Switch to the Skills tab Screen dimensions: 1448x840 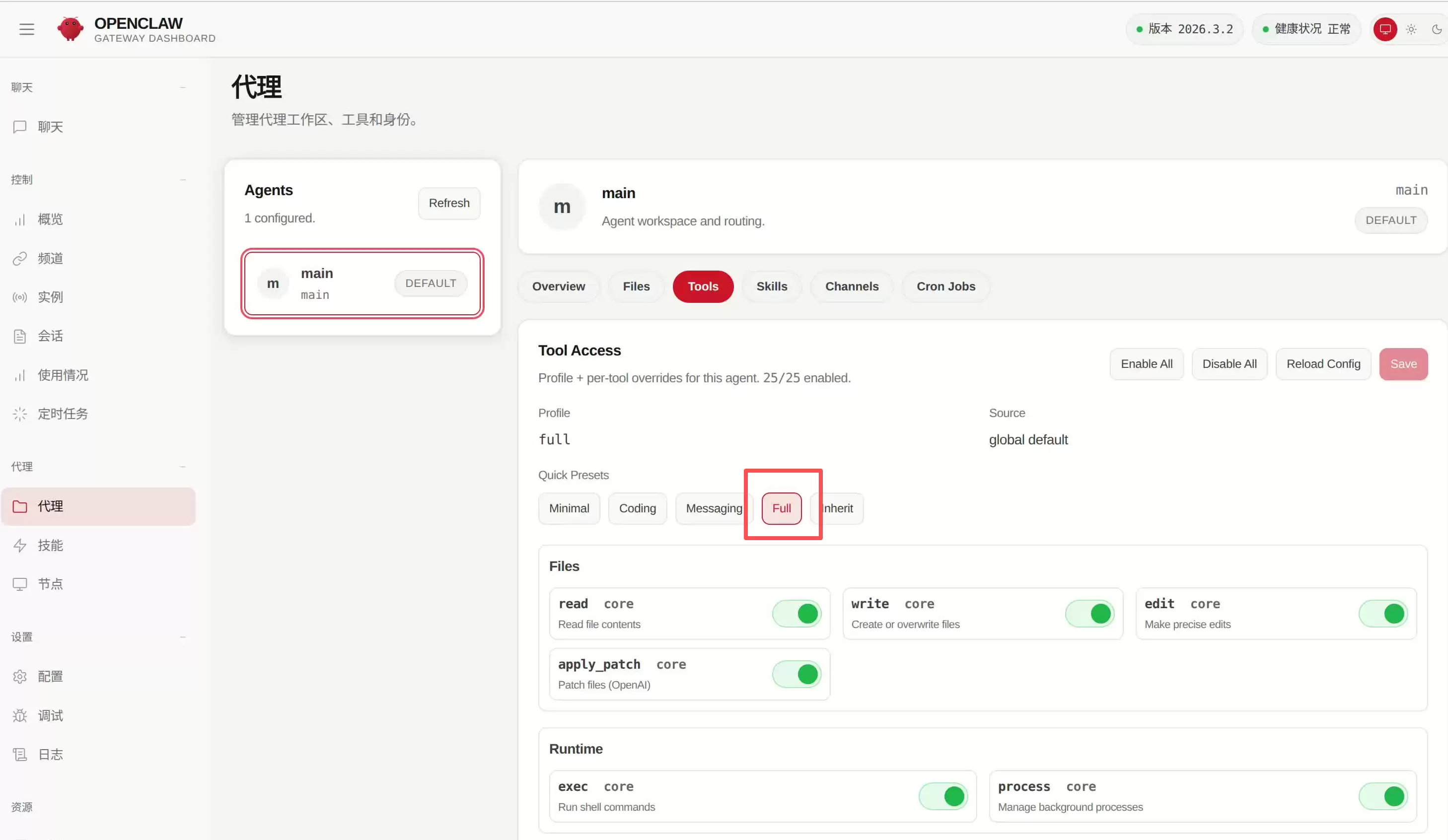click(x=771, y=286)
